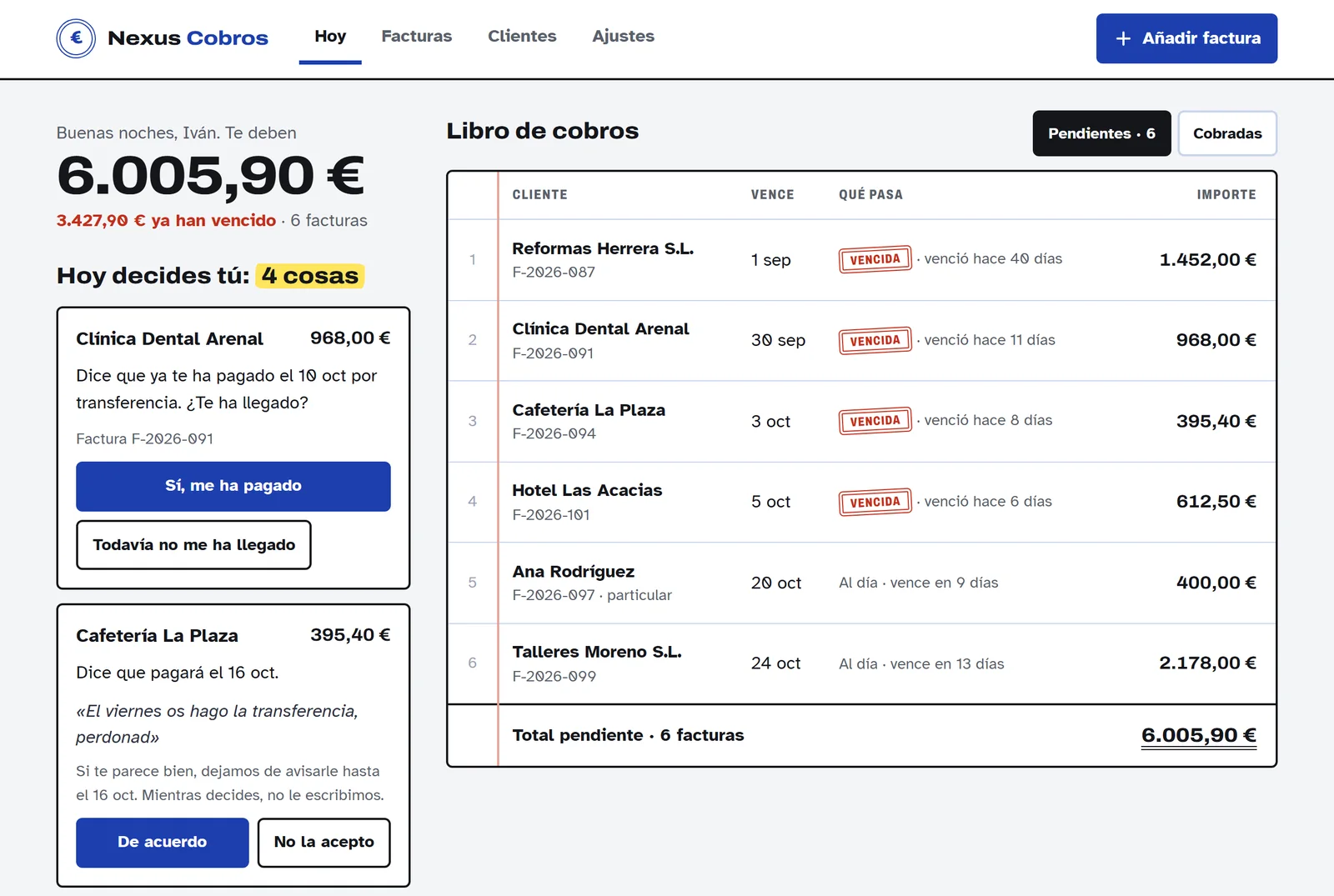Choose 'Todavía no me ha llegado'
Screen dimensions: 1334x896
click(x=193, y=545)
